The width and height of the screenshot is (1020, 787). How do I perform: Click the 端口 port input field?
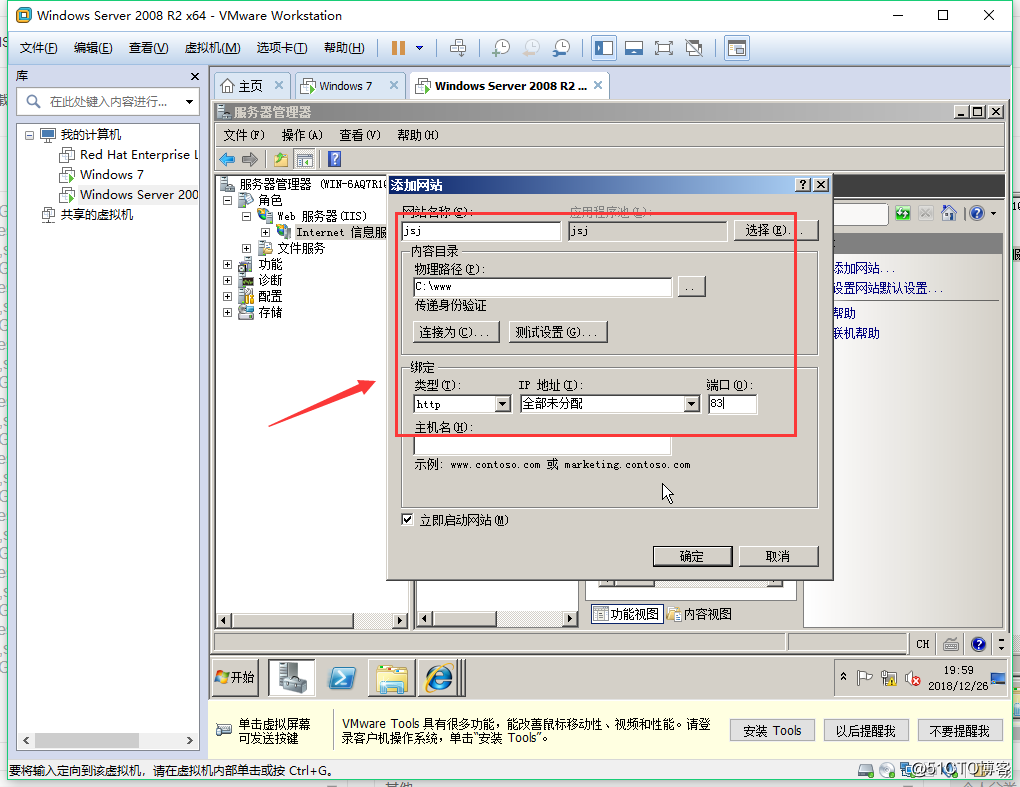(x=732, y=404)
